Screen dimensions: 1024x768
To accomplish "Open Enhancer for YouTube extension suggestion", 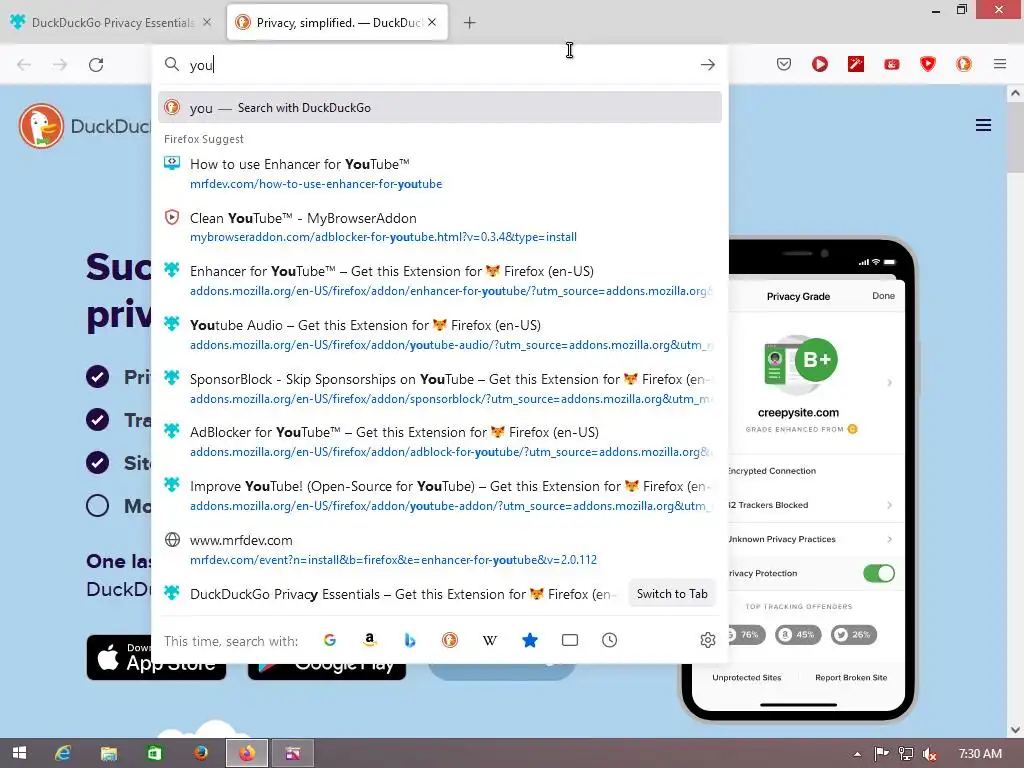I will tap(440, 281).
